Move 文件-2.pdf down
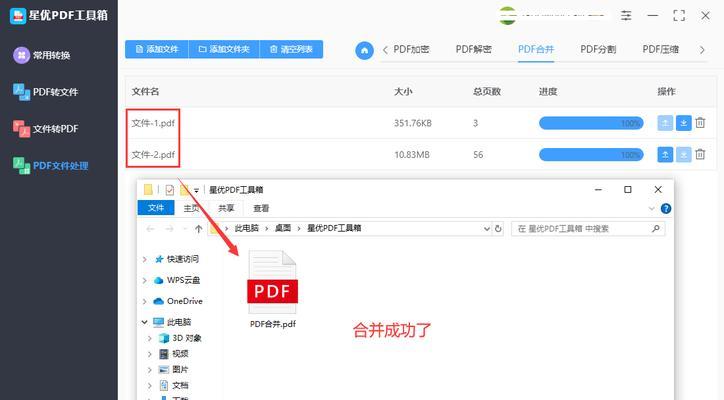Image resolution: width=724 pixels, height=400 pixels. click(x=683, y=155)
